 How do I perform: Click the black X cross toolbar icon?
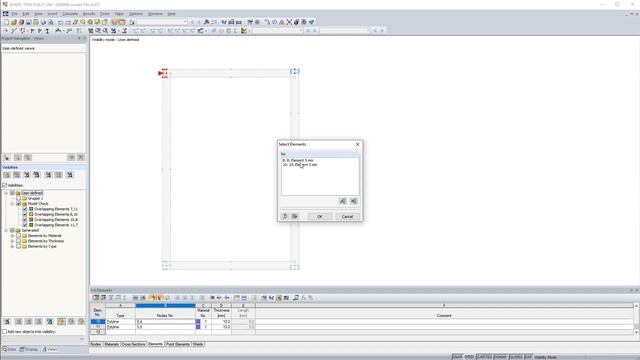click(289, 22)
